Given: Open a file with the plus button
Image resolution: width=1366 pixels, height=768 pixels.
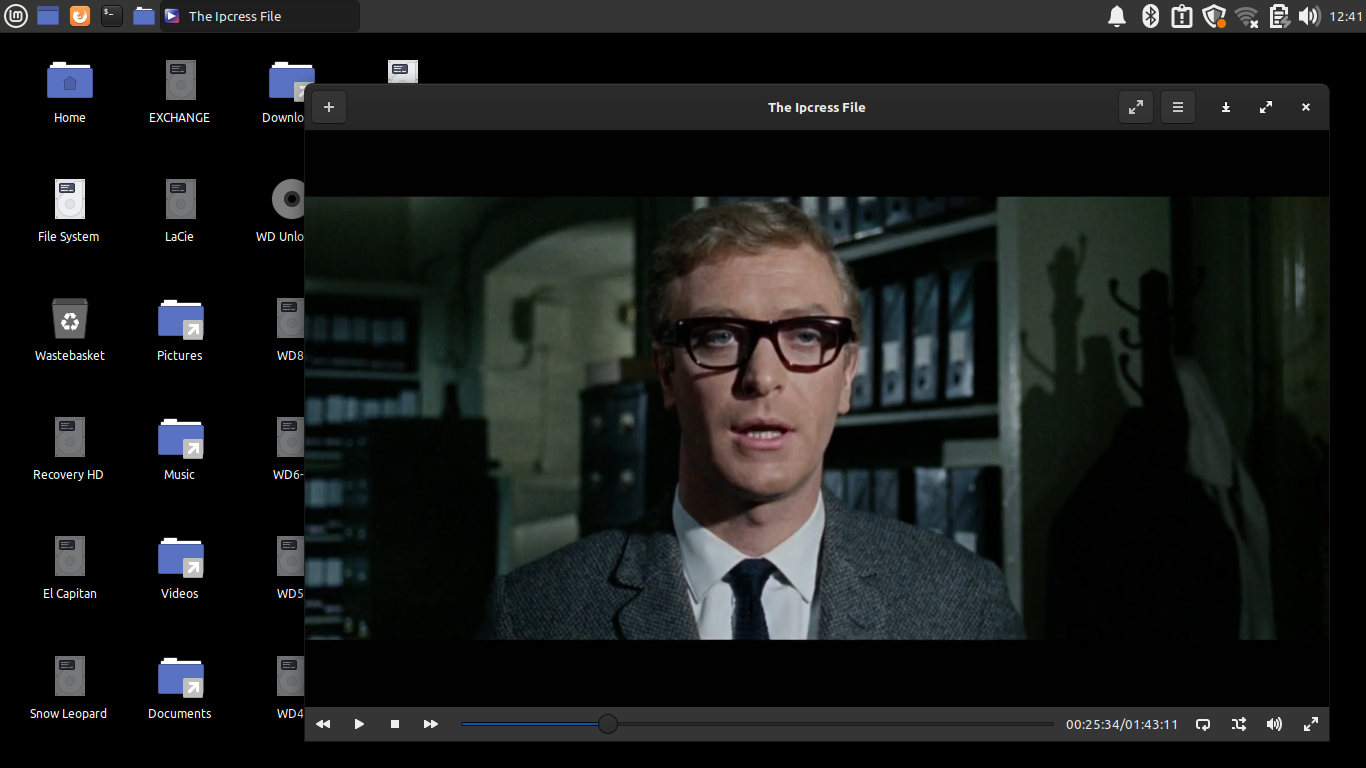Looking at the screenshot, I should (329, 107).
